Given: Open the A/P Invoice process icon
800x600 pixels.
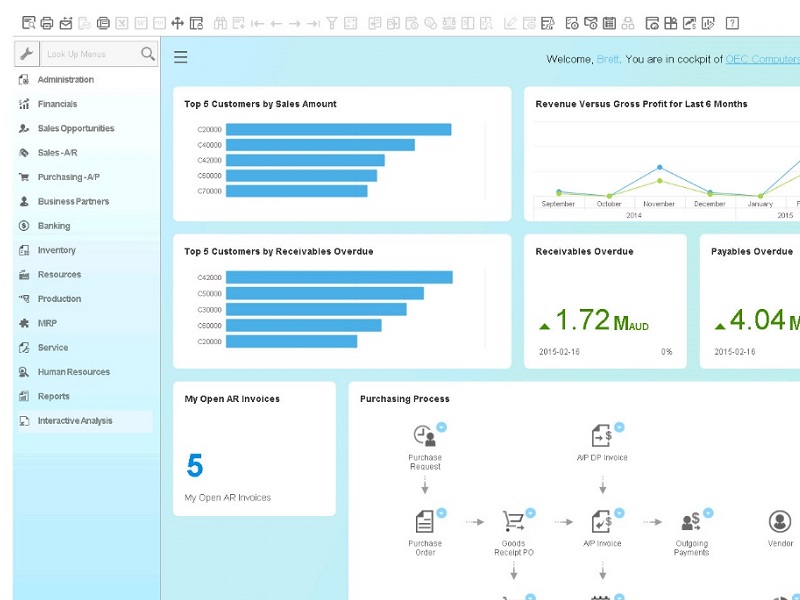Looking at the screenshot, I should [602, 522].
